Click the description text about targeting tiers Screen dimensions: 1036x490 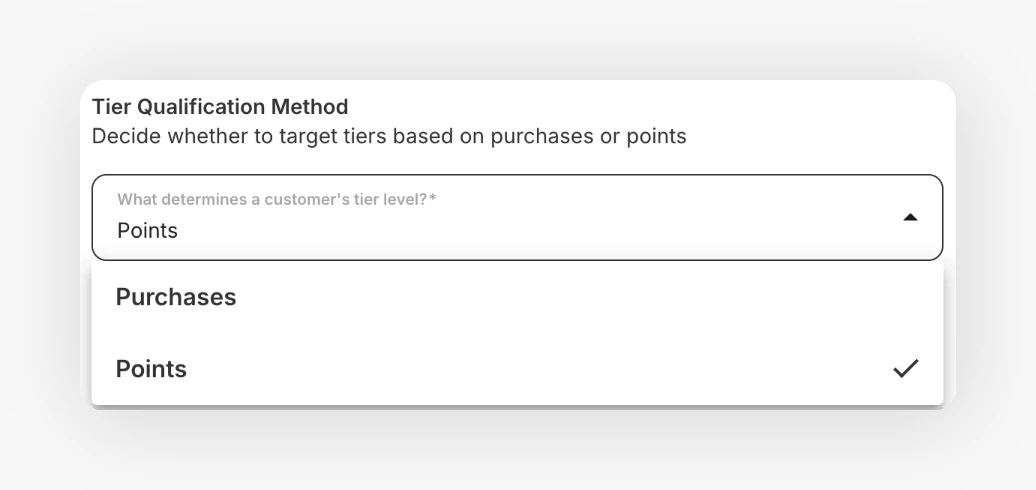point(389,136)
